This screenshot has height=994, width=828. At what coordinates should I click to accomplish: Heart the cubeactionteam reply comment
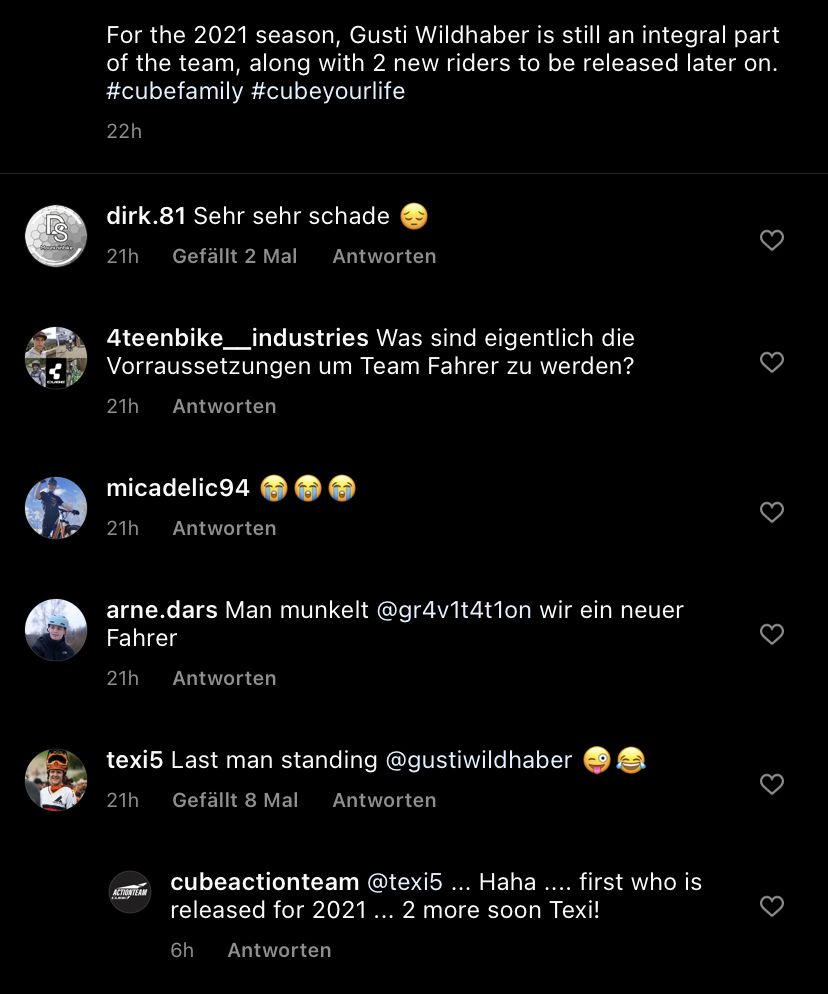click(771, 906)
